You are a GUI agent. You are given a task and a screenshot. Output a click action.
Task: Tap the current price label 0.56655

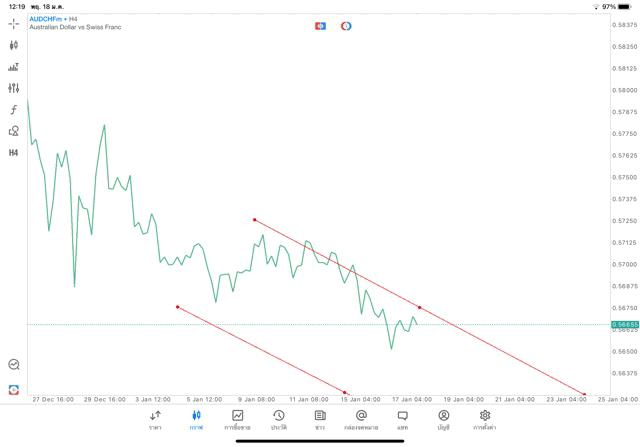tap(626, 324)
